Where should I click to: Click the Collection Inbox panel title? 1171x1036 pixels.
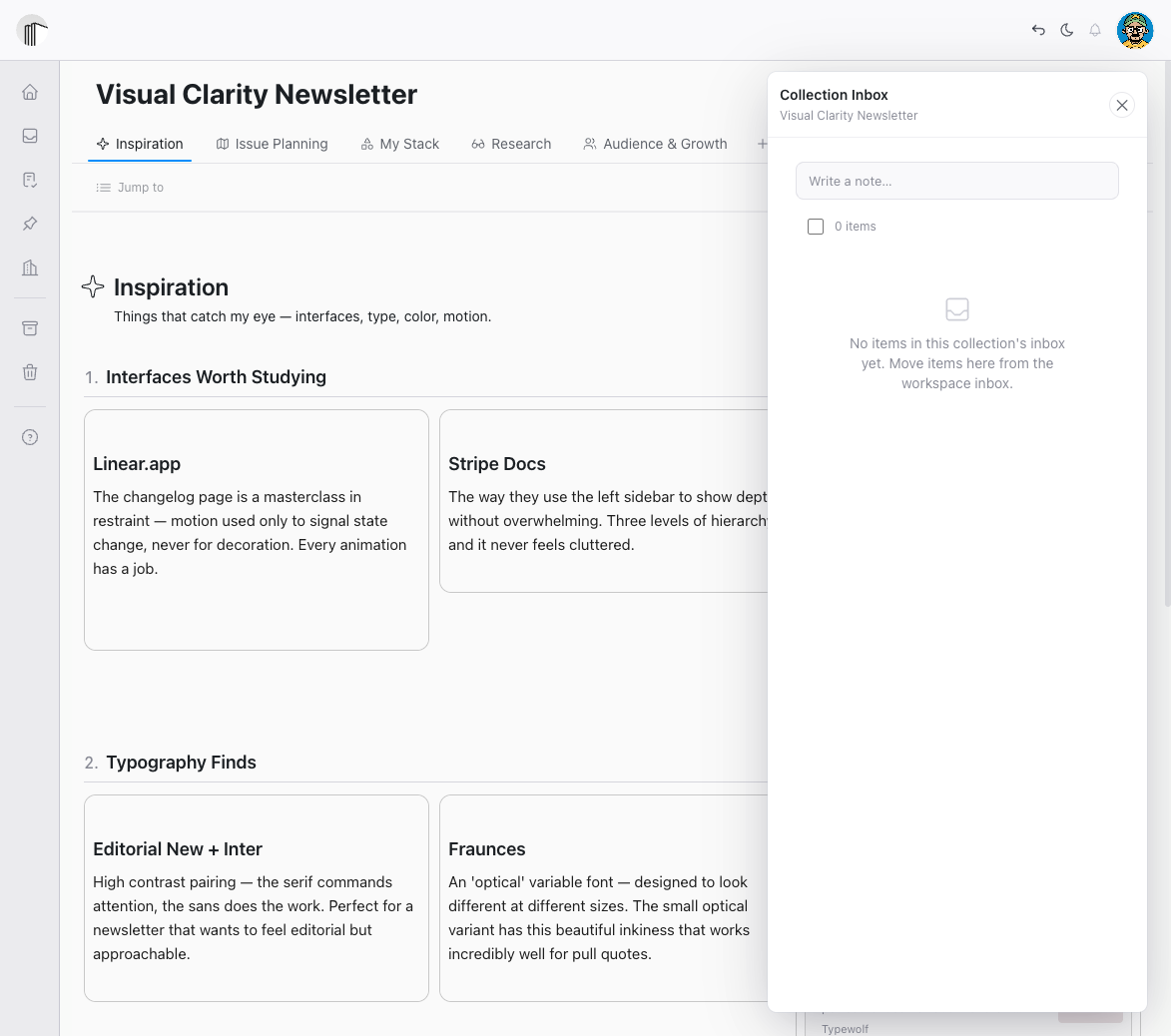[834, 95]
